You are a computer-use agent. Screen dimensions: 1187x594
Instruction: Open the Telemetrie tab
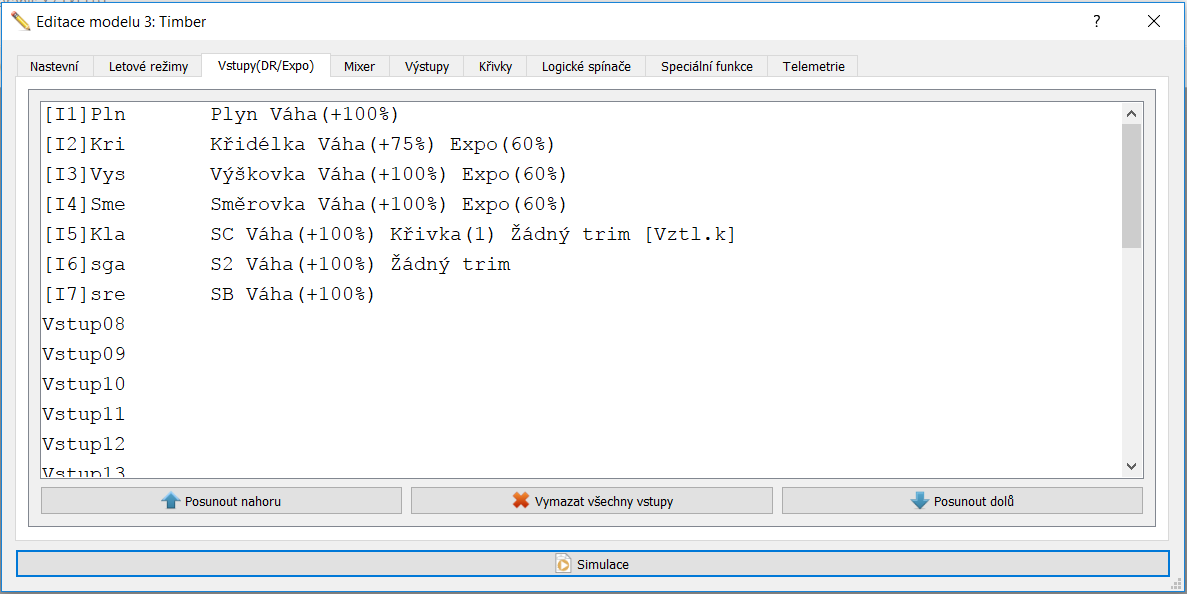[813, 67]
